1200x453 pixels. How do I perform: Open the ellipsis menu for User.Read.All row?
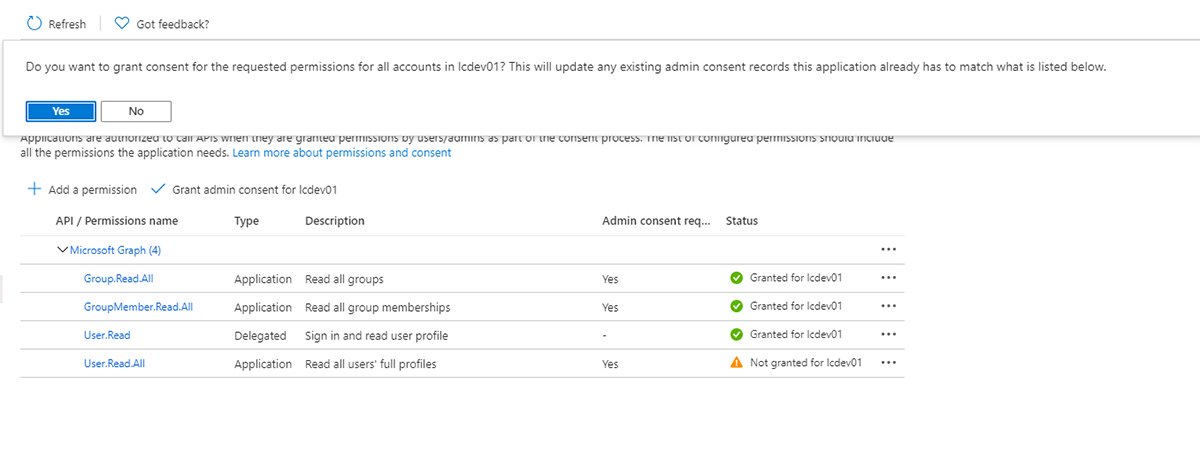[888, 363]
